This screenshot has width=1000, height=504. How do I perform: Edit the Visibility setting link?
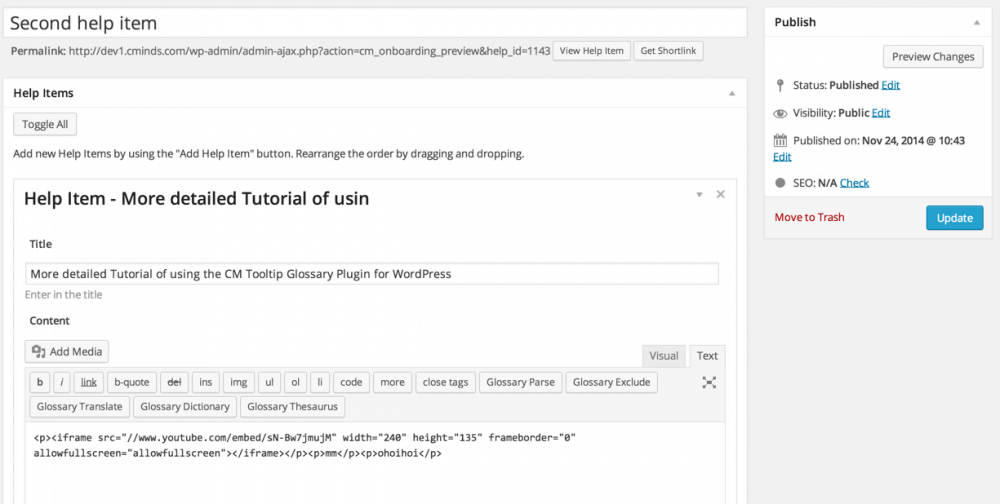click(x=881, y=113)
